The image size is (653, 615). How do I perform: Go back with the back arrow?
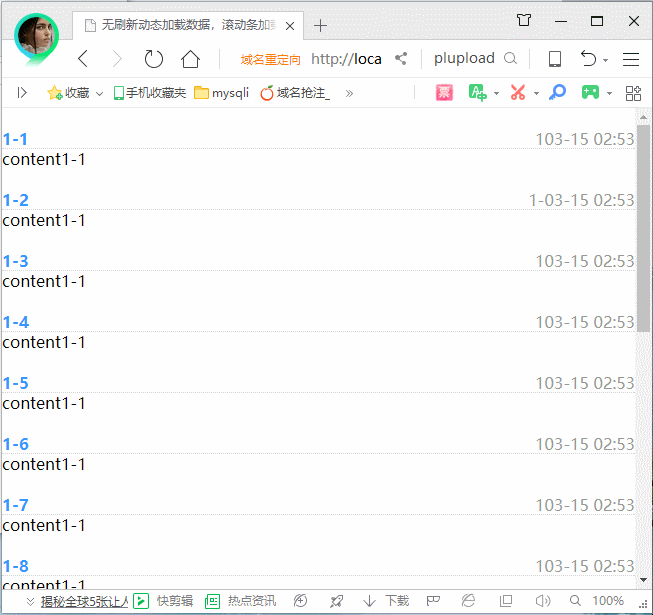coord(83,59)
